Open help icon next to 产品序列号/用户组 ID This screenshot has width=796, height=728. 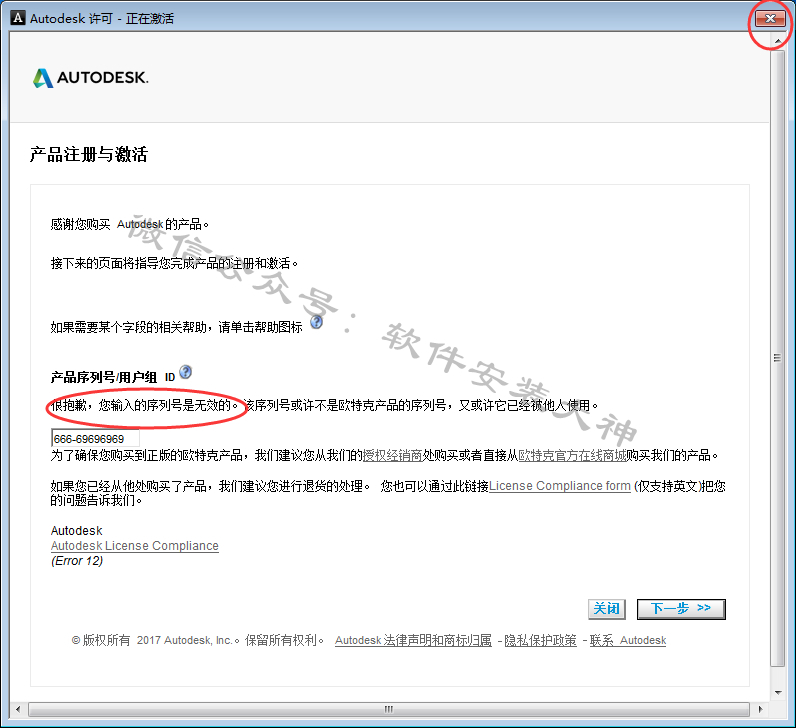pyautogui.click(x=186, y=372)
